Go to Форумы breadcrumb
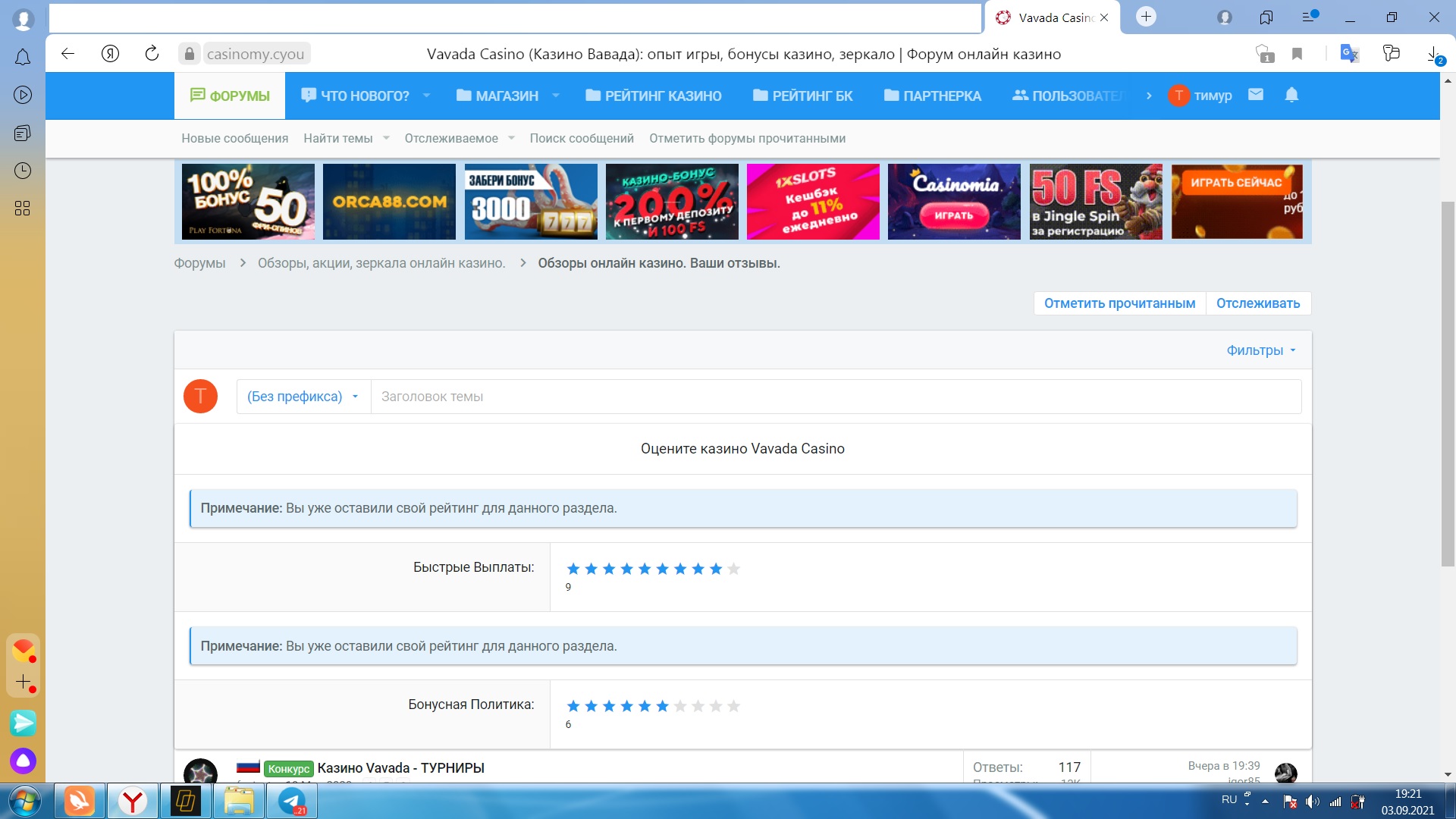 coord(199,263)
